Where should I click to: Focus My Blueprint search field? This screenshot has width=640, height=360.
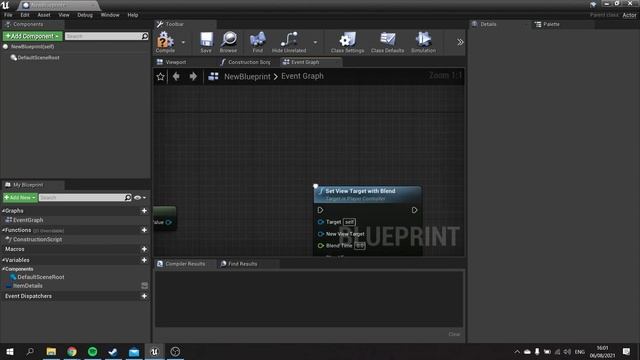click(x=82, y=198)
